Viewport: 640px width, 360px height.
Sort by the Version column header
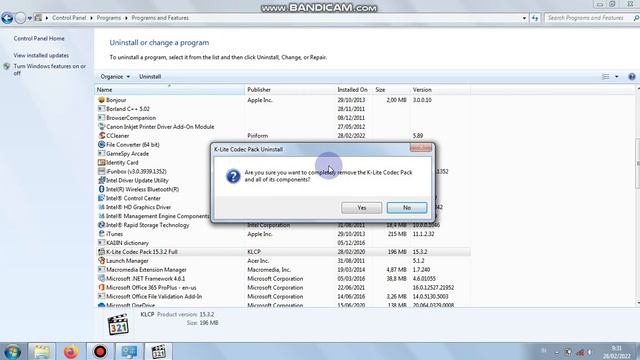(440, 89)
